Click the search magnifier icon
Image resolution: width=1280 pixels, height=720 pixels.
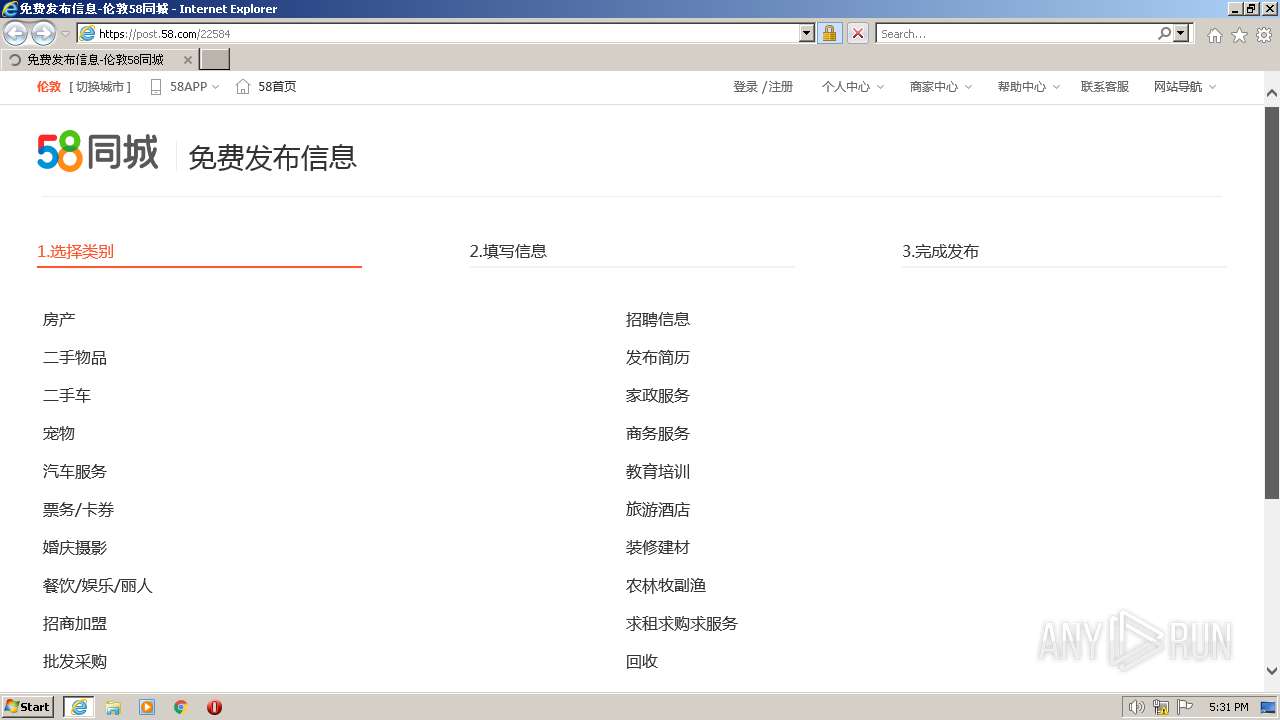[1165, 33]
